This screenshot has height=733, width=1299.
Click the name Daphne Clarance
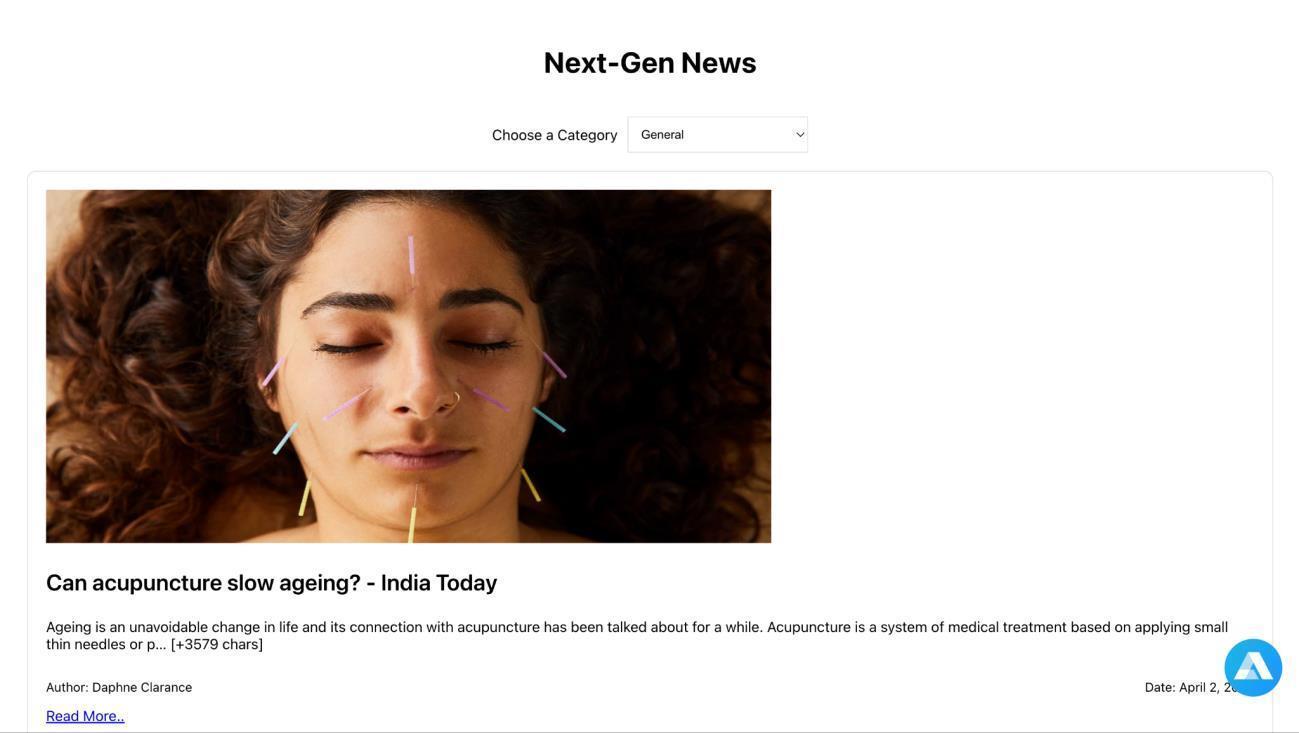pos(142,687)
